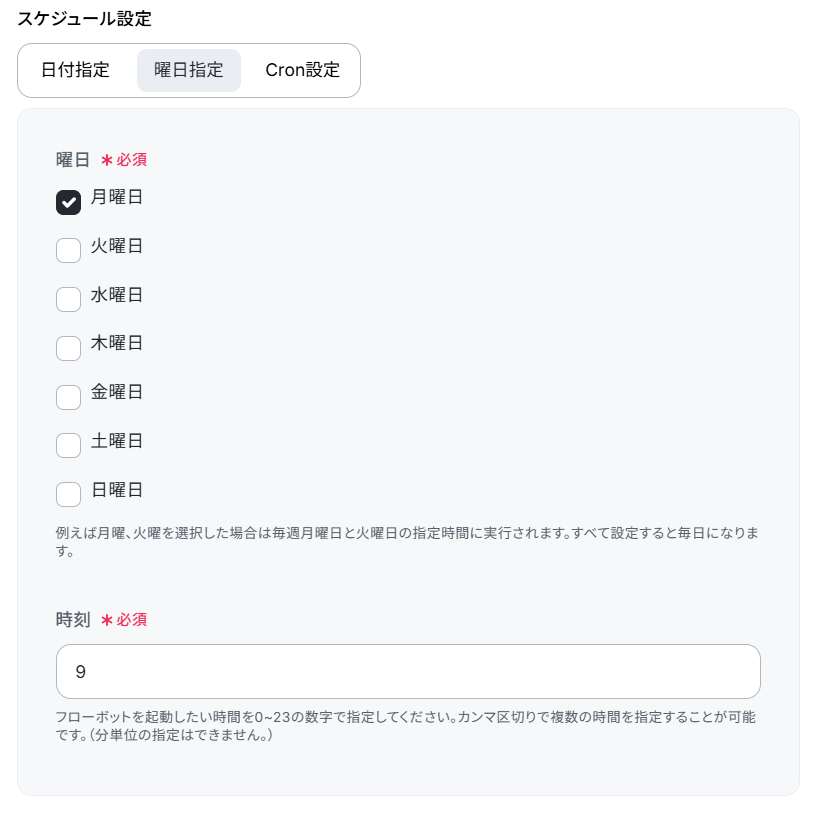This screenshot has height=822, width=836.
Task: Click the 日曜日 text label
Action: point(117,490)
